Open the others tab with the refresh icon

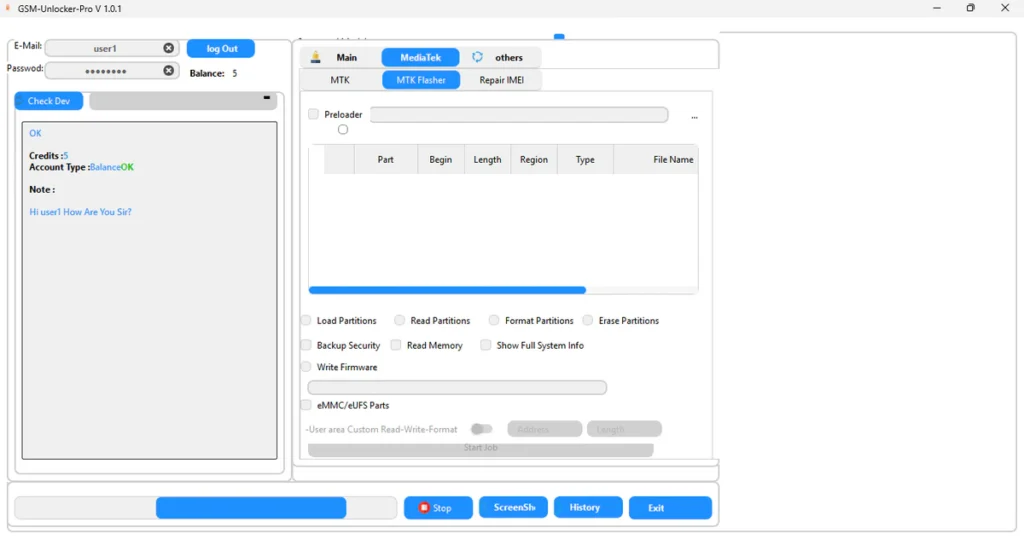[x=498, y=58]
